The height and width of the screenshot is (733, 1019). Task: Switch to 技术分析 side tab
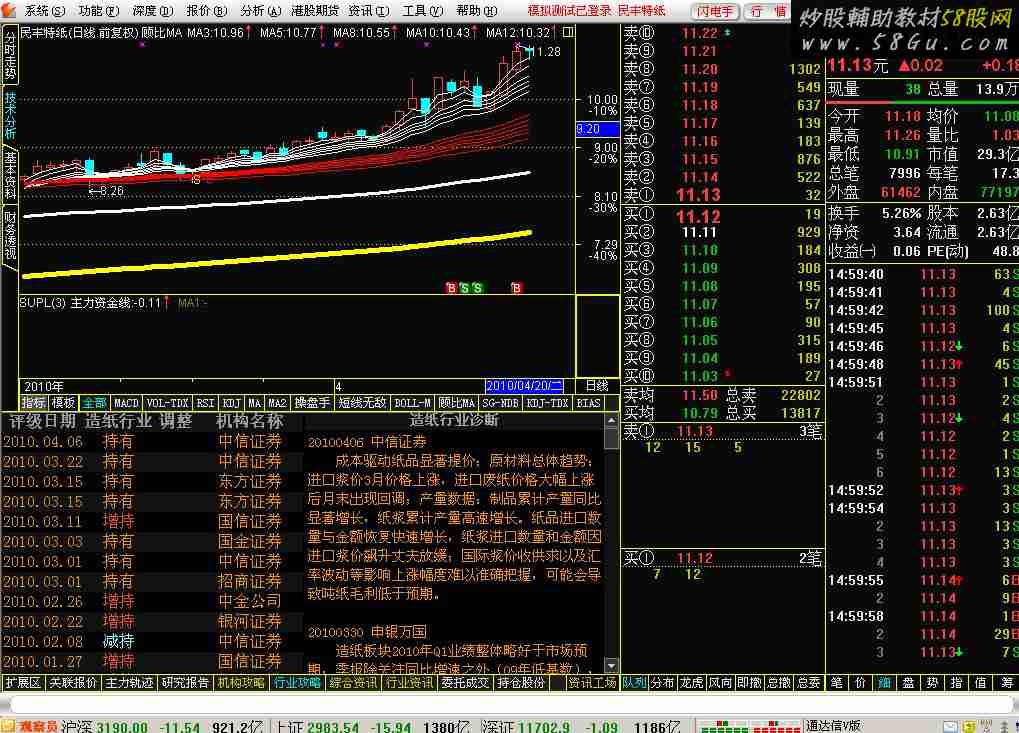[x=10, y=115]
